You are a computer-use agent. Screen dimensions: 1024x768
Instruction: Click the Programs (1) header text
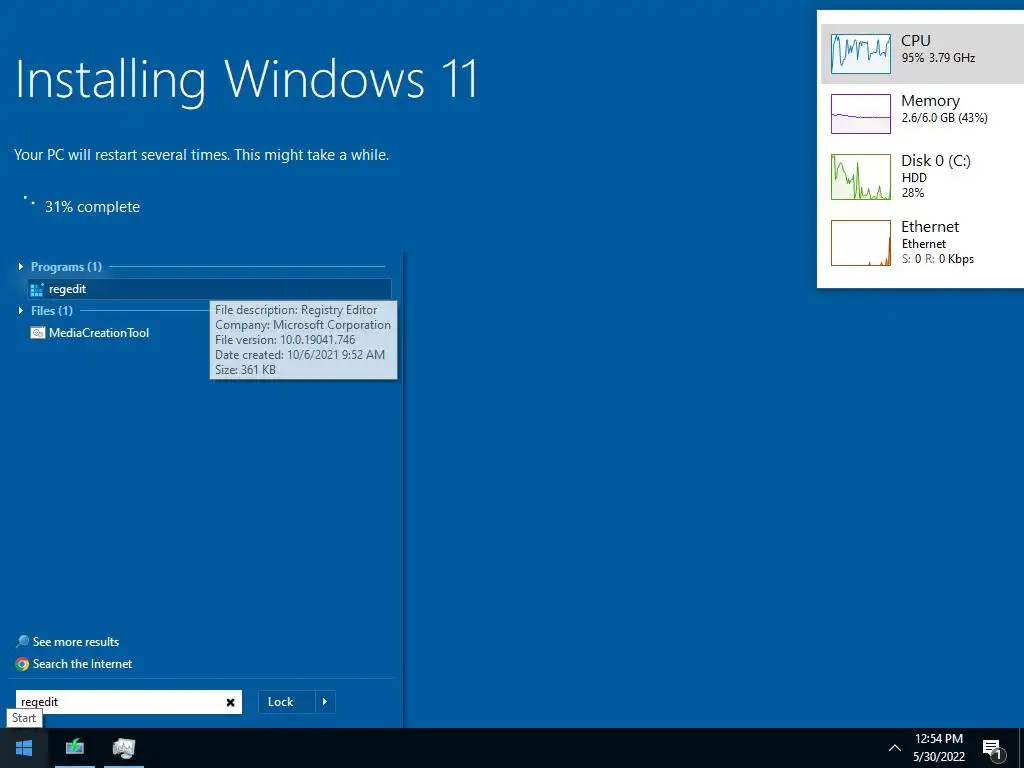click(66, 266)
